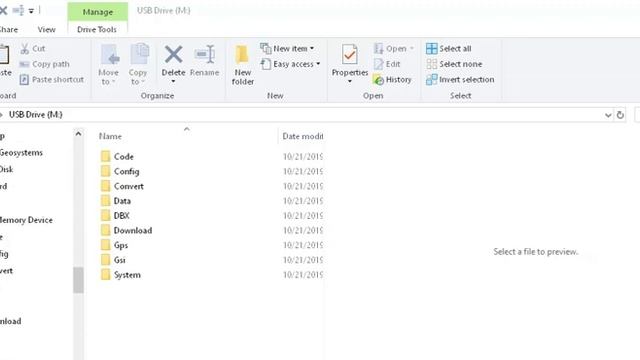Click the Rename icon

(204, 54)
